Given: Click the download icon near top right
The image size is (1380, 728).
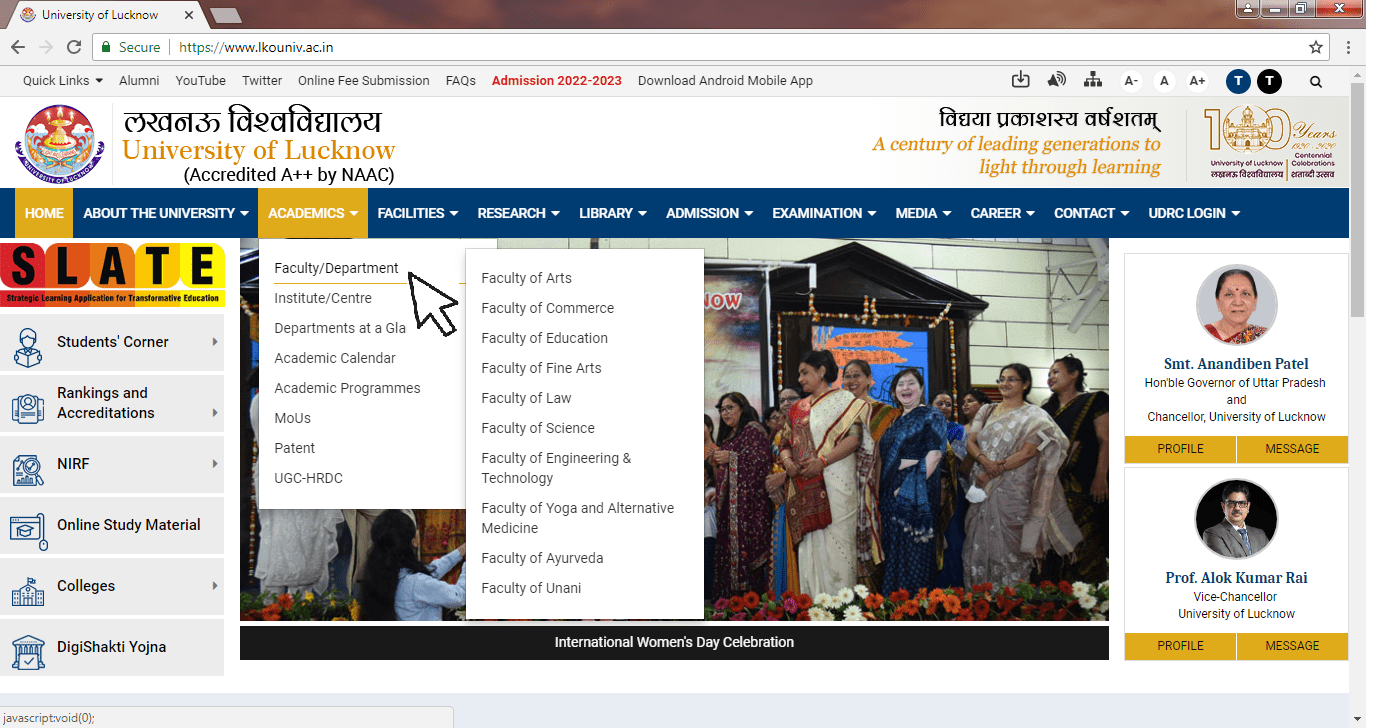Looking at the screenshot, I should click(1021, 80).
